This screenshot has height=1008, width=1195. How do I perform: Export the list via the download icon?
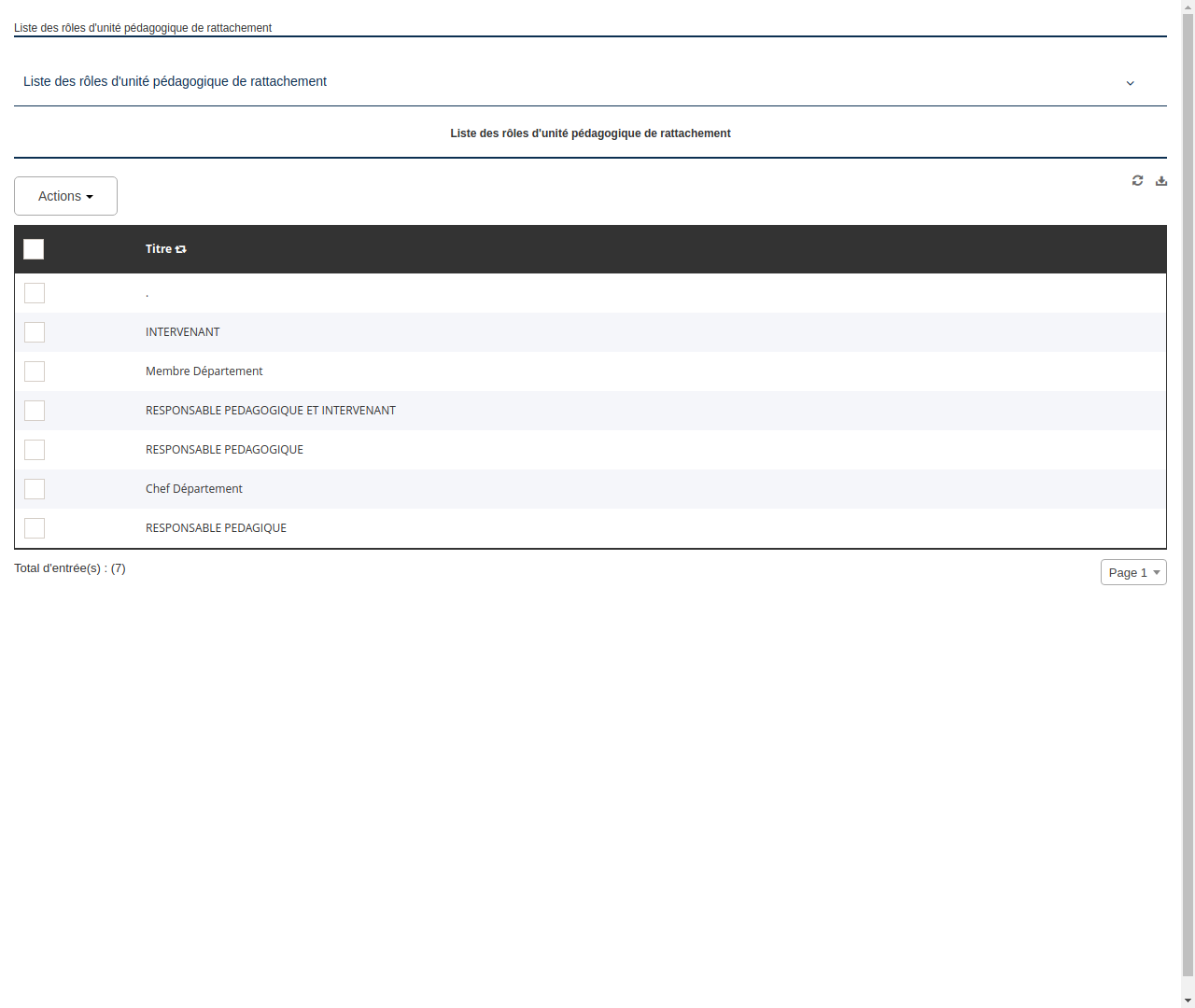tap(1161, 180)
